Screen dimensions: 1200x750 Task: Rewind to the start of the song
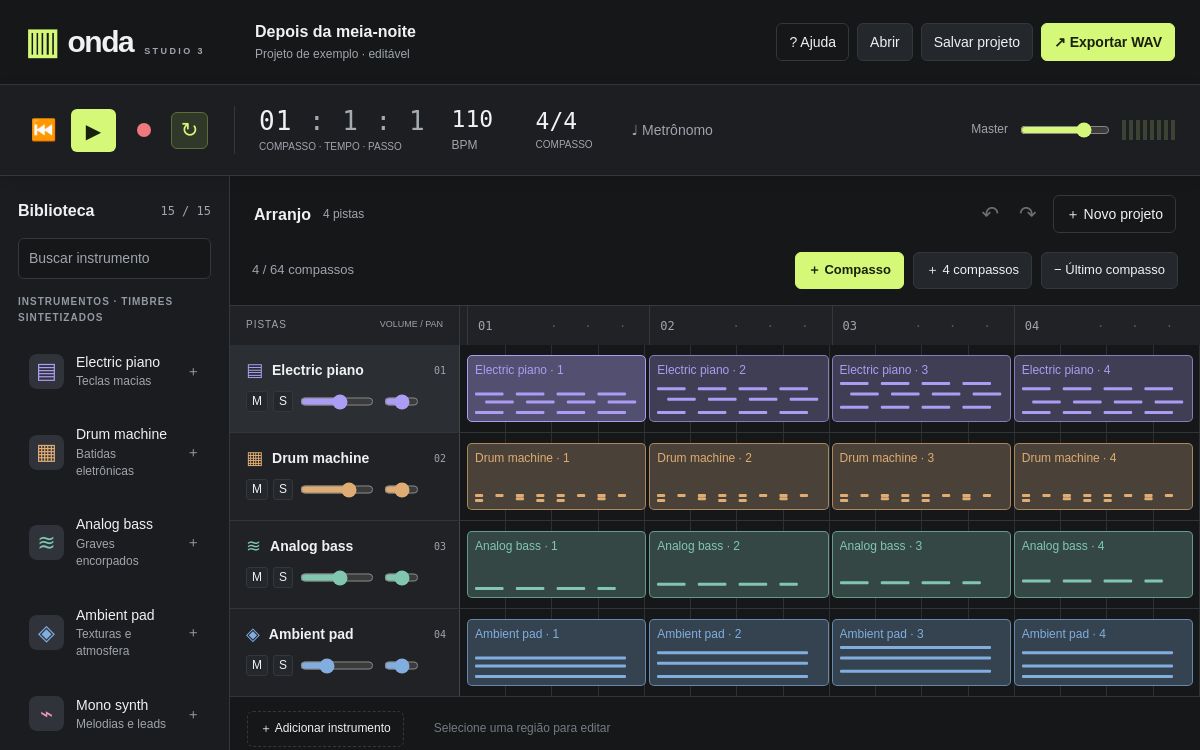pos(43,130)
